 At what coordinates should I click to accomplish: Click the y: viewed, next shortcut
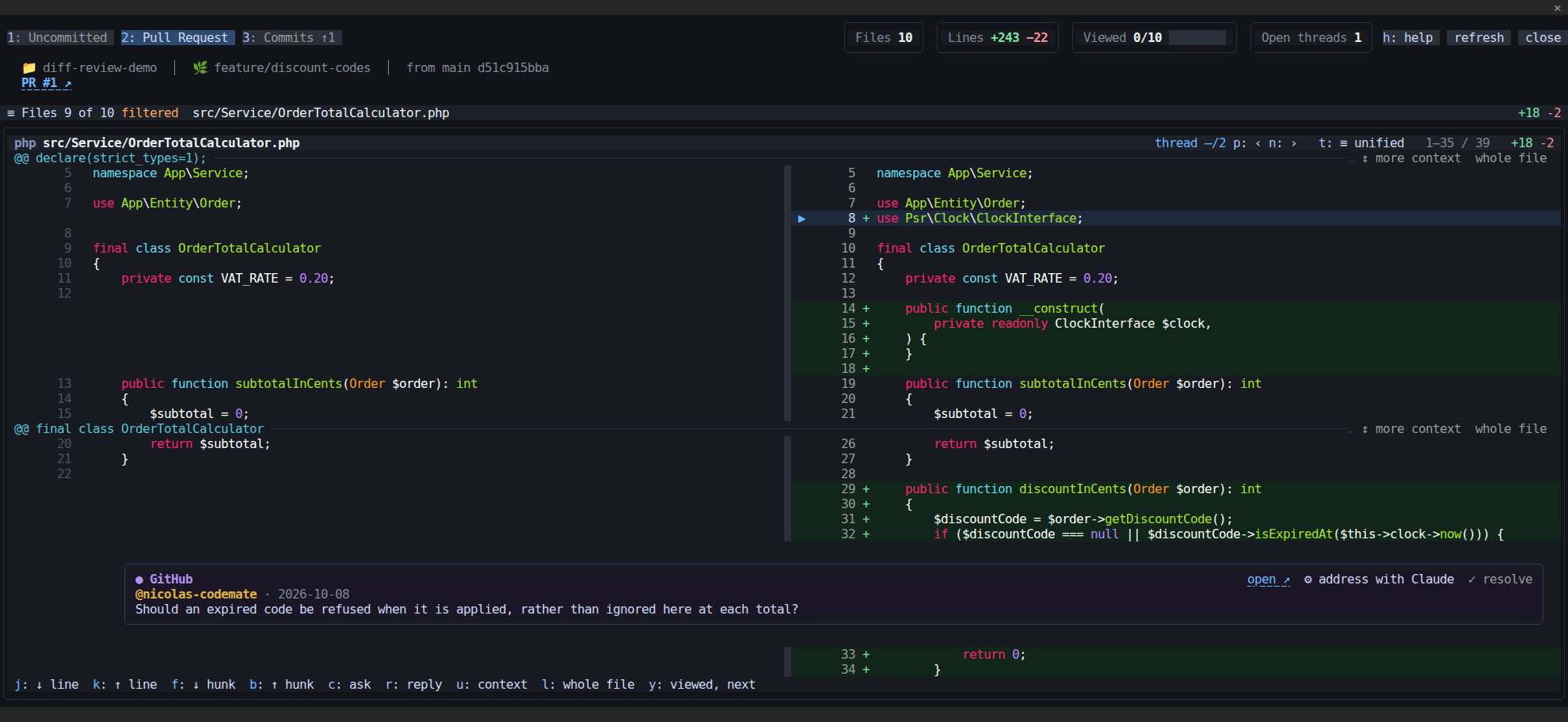pos(702,685)
